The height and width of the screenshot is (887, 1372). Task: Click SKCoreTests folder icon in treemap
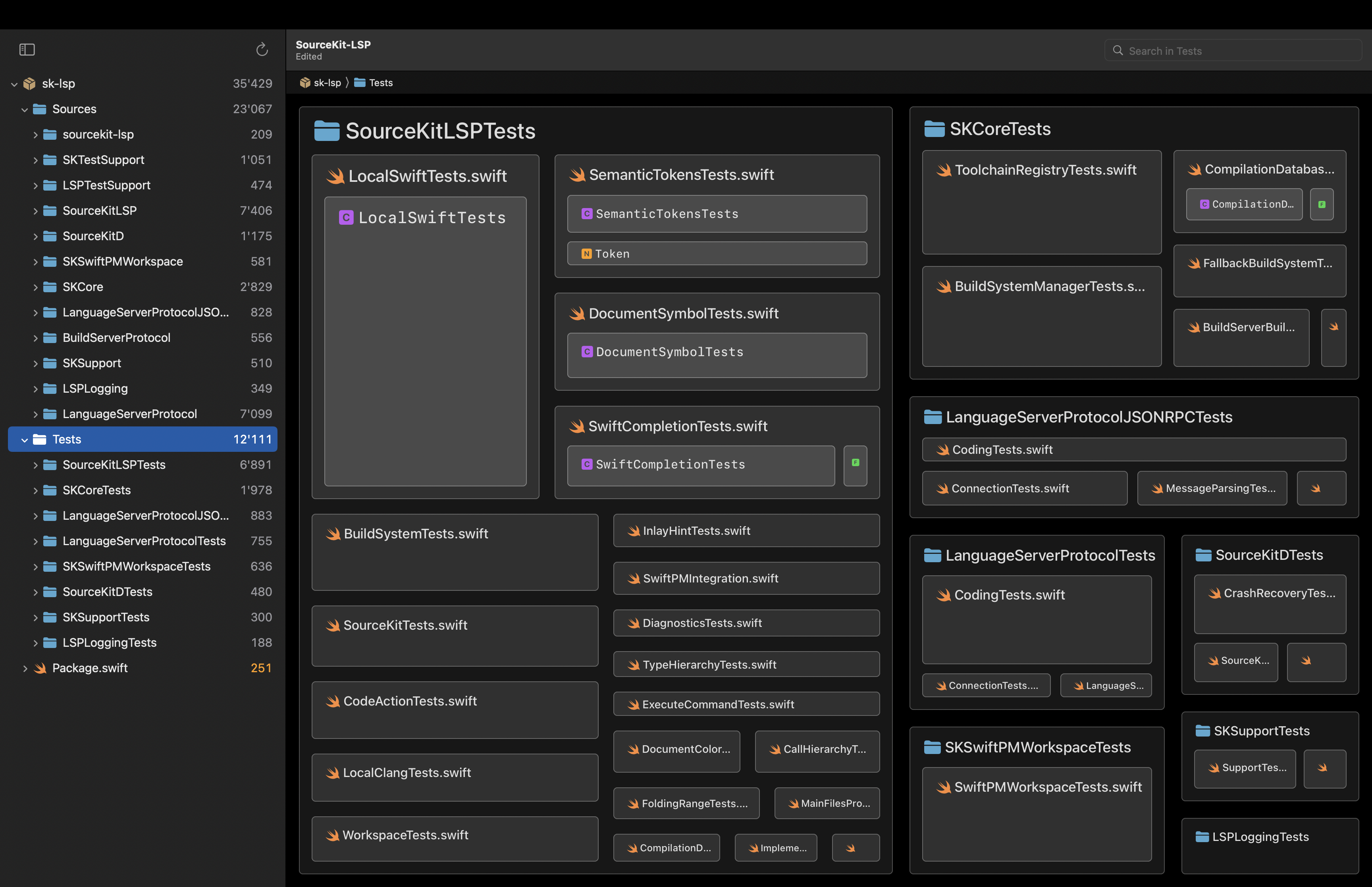(x=934, y=129)
